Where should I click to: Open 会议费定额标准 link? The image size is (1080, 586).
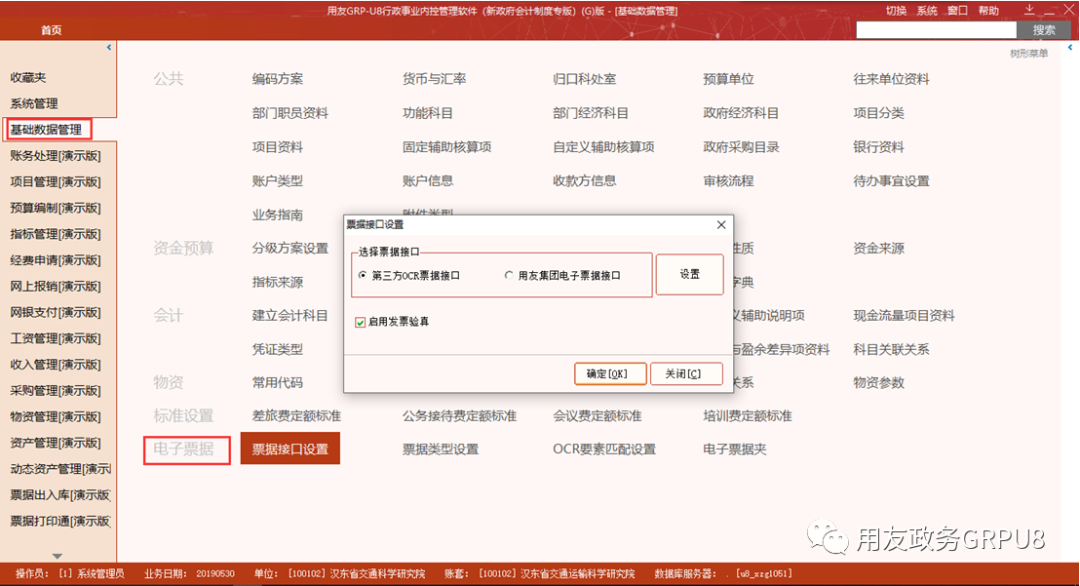click(597, 416)
